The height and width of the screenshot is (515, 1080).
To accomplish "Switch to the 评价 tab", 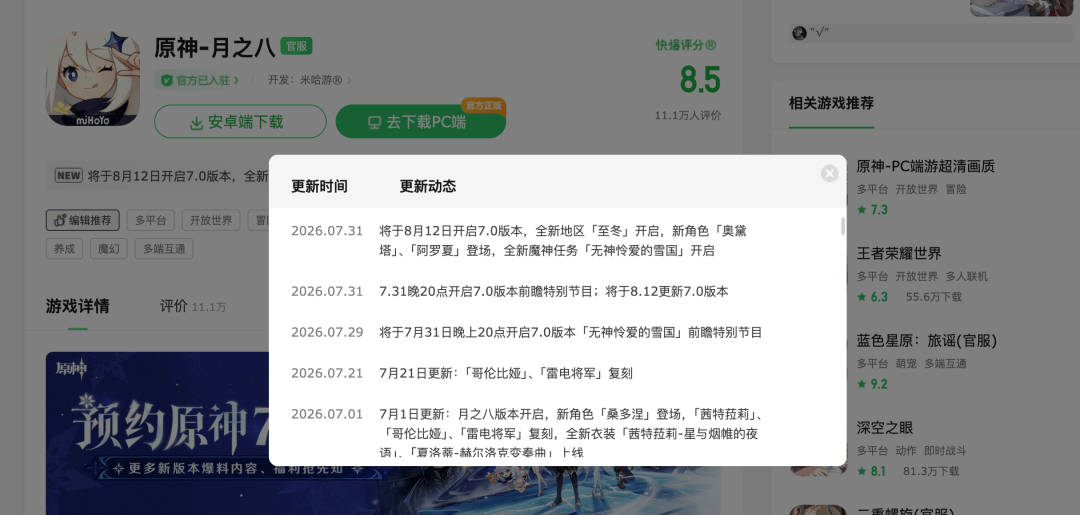I will [193, 306].
